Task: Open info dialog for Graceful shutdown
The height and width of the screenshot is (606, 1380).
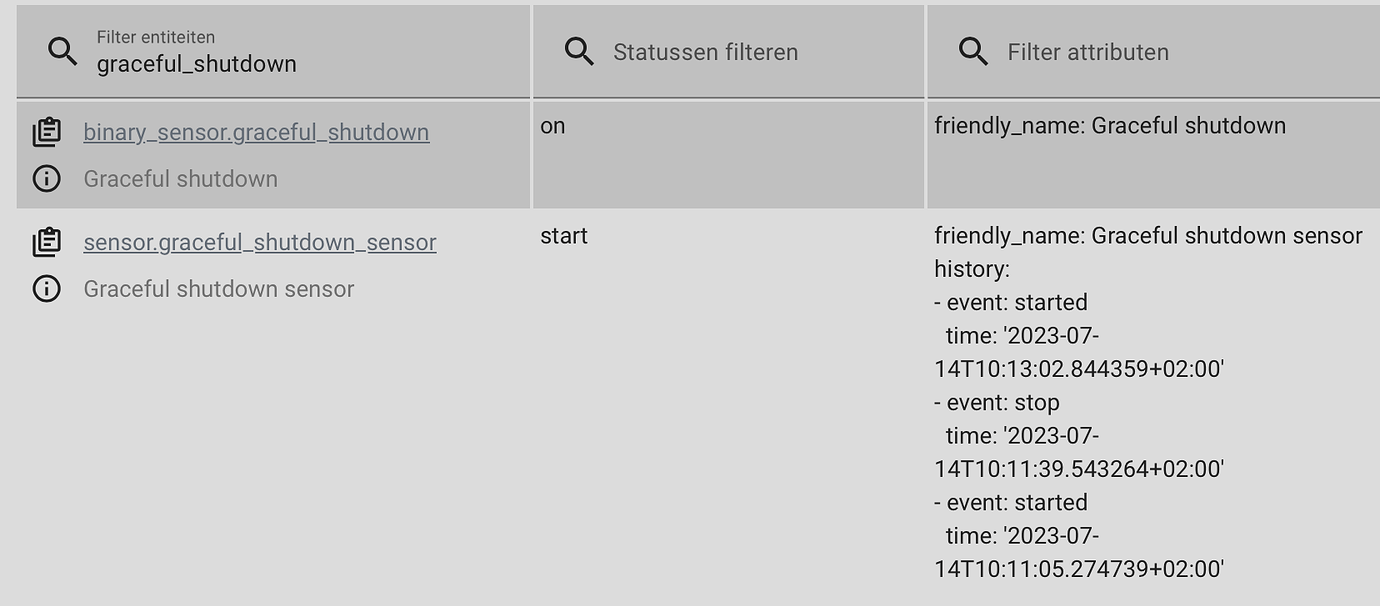Action: [47, 178]
